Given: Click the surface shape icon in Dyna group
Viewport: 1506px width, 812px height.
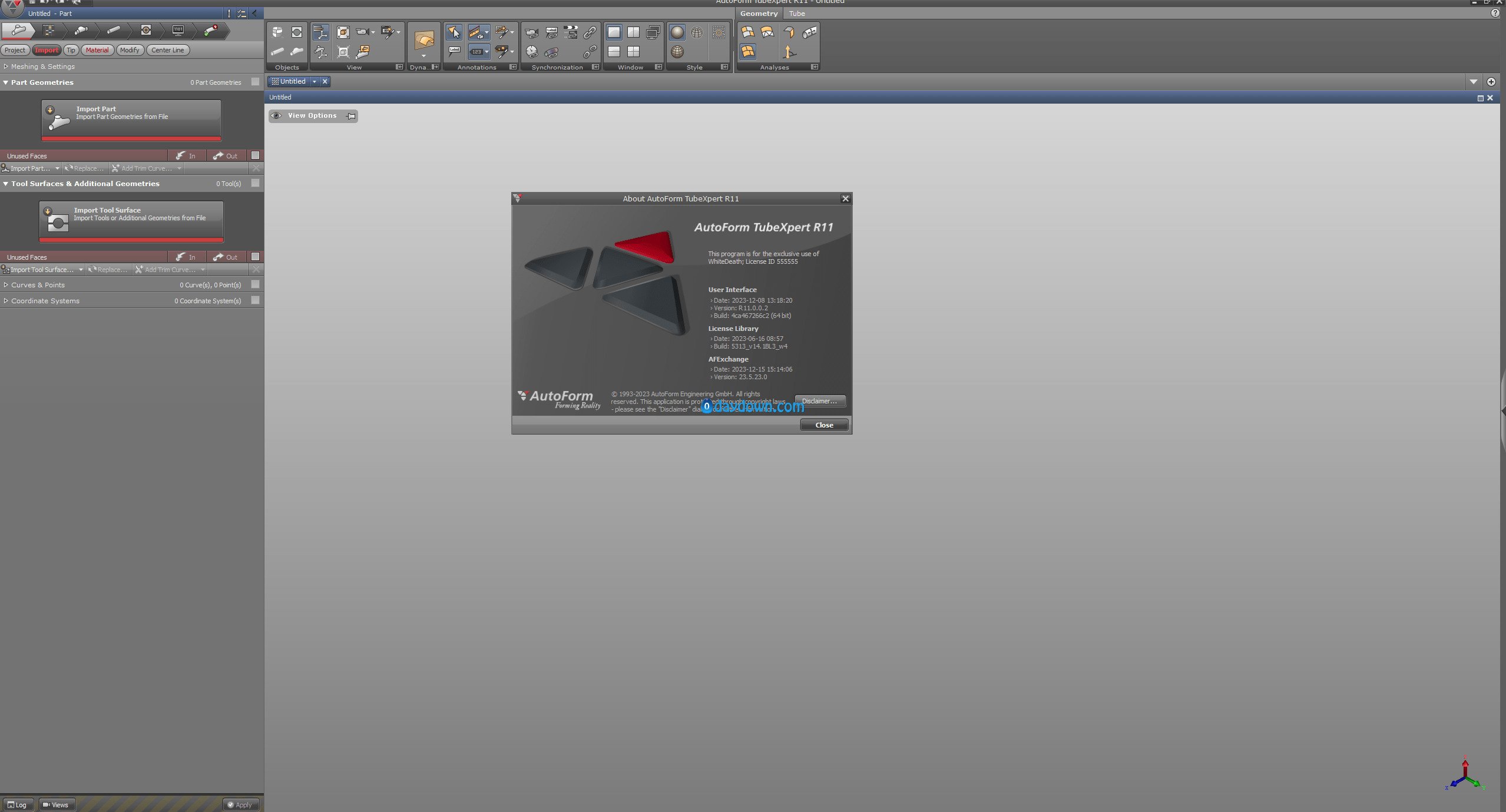Looking at the screenshot, I should tap(424, 39).
